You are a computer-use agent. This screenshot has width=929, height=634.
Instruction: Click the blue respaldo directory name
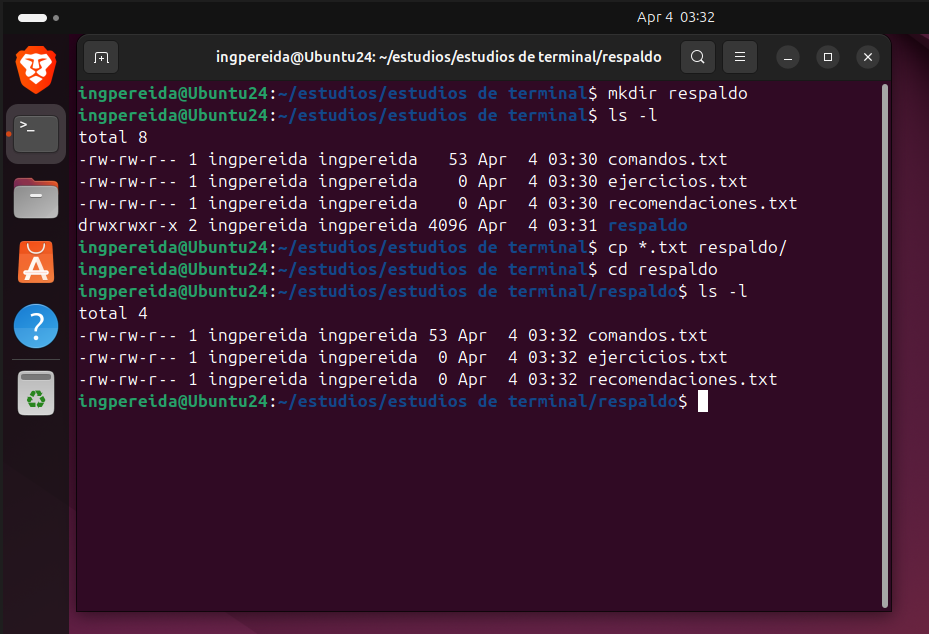point(648,225)
